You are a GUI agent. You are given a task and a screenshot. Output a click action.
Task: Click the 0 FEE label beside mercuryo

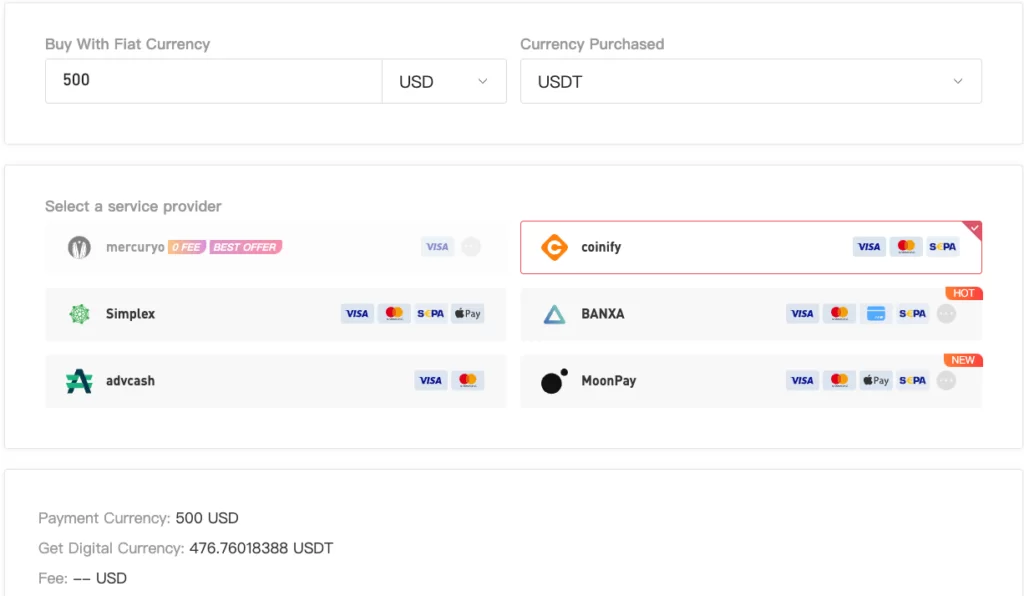[x=187, y=246]
